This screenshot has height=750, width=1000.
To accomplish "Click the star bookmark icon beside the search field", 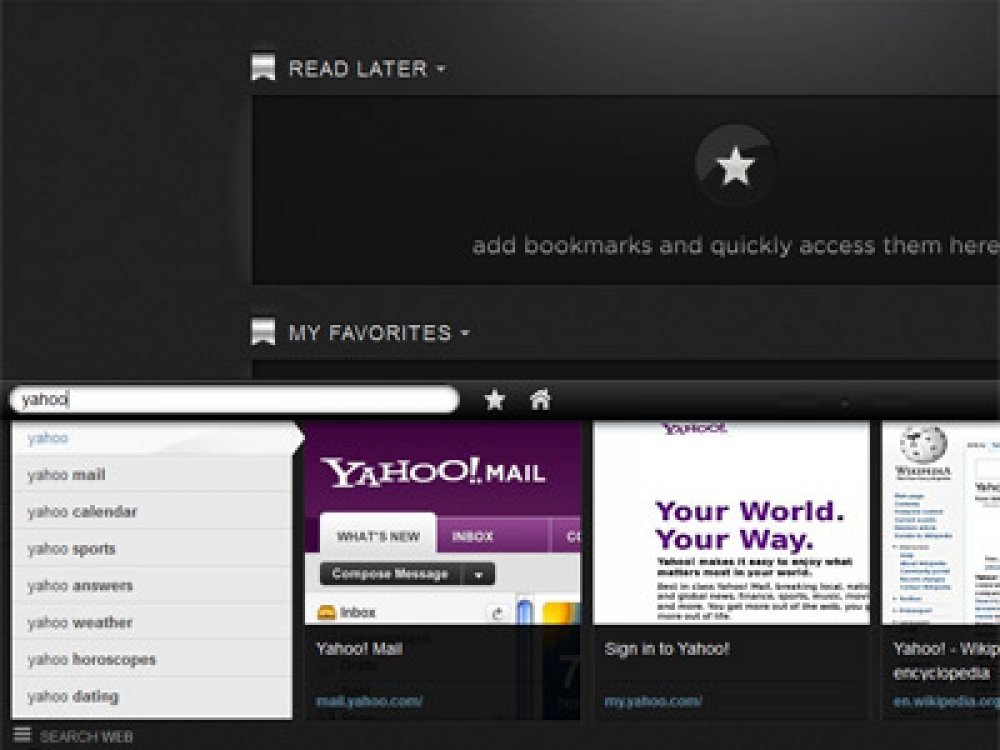I will click(x=494, y=400).
